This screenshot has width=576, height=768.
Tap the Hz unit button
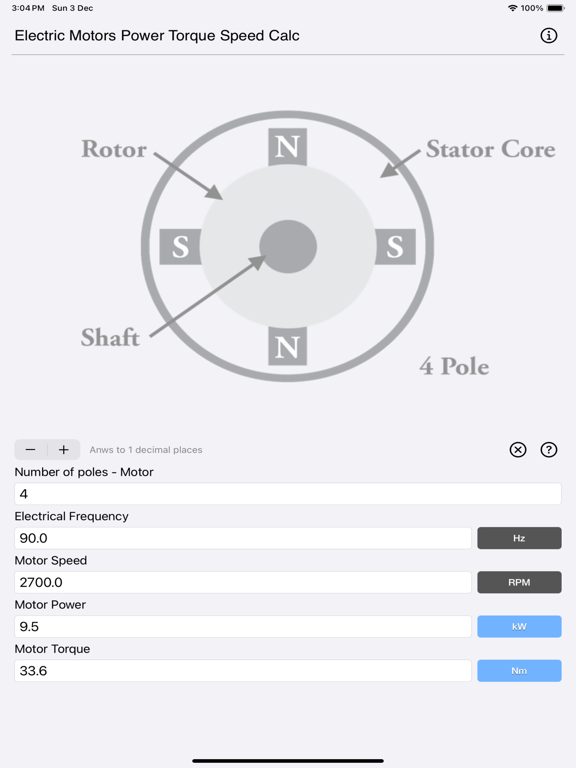point(519,538)
